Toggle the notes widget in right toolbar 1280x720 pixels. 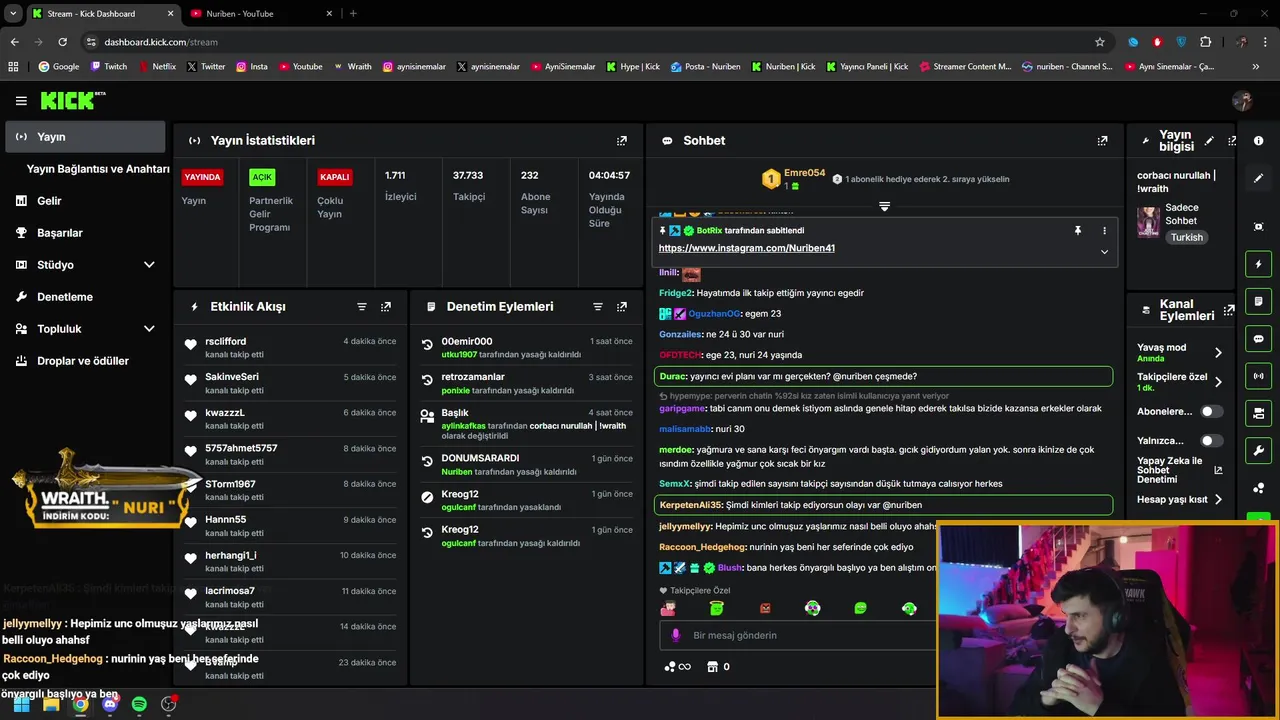pos(1258,302)
